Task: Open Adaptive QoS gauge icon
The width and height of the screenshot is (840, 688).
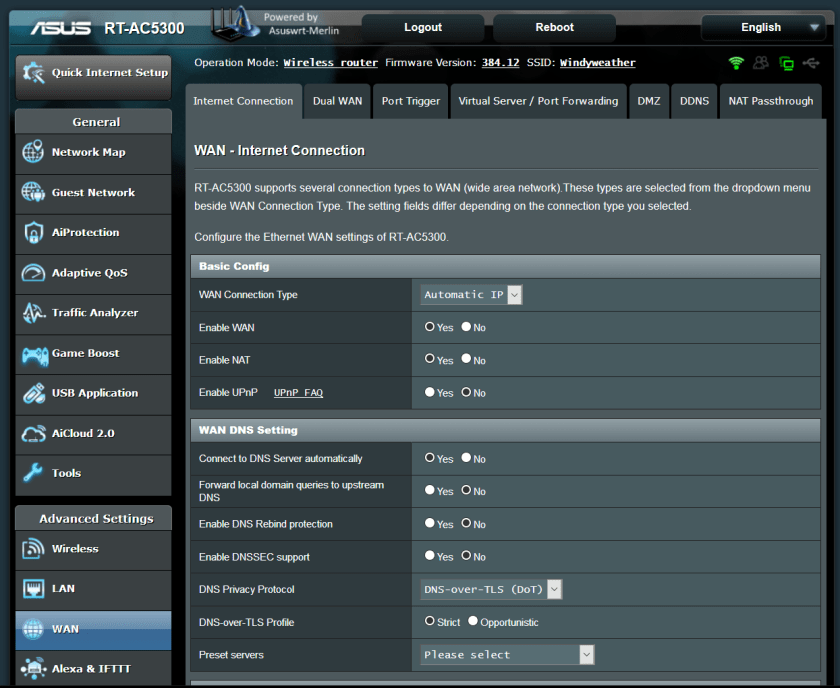Action: pyautogui.click(x=34, y=273)
